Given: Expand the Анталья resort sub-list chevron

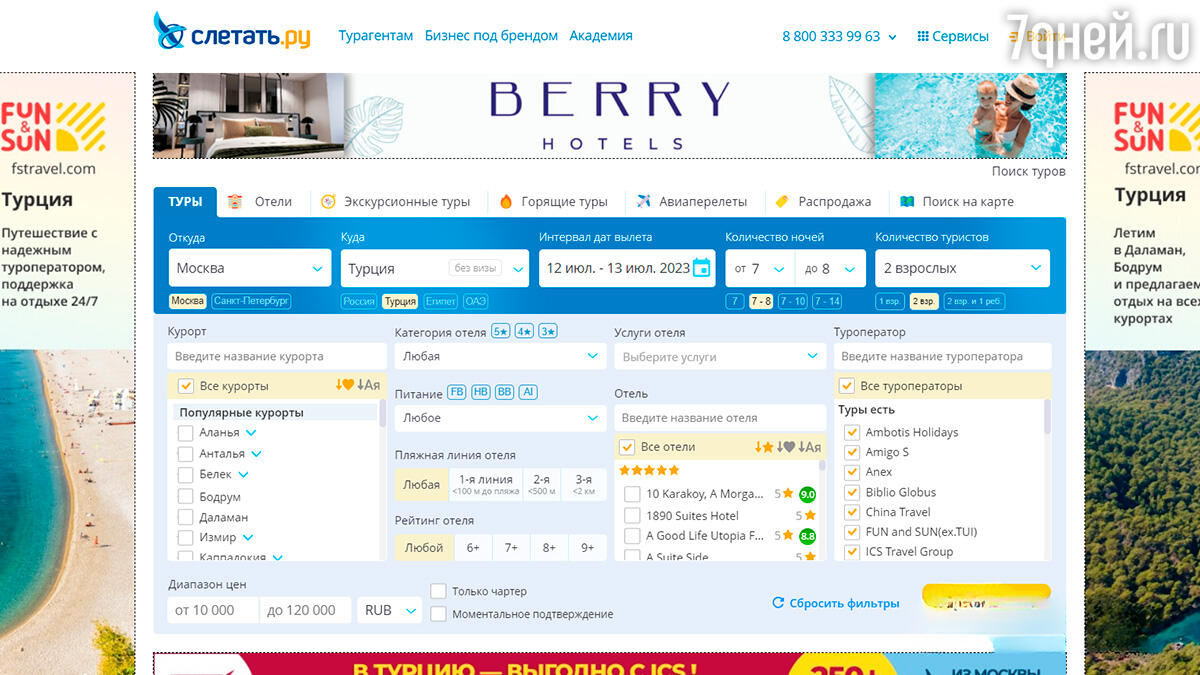Looking at the screenshot, I should click(x=256, y=454).
